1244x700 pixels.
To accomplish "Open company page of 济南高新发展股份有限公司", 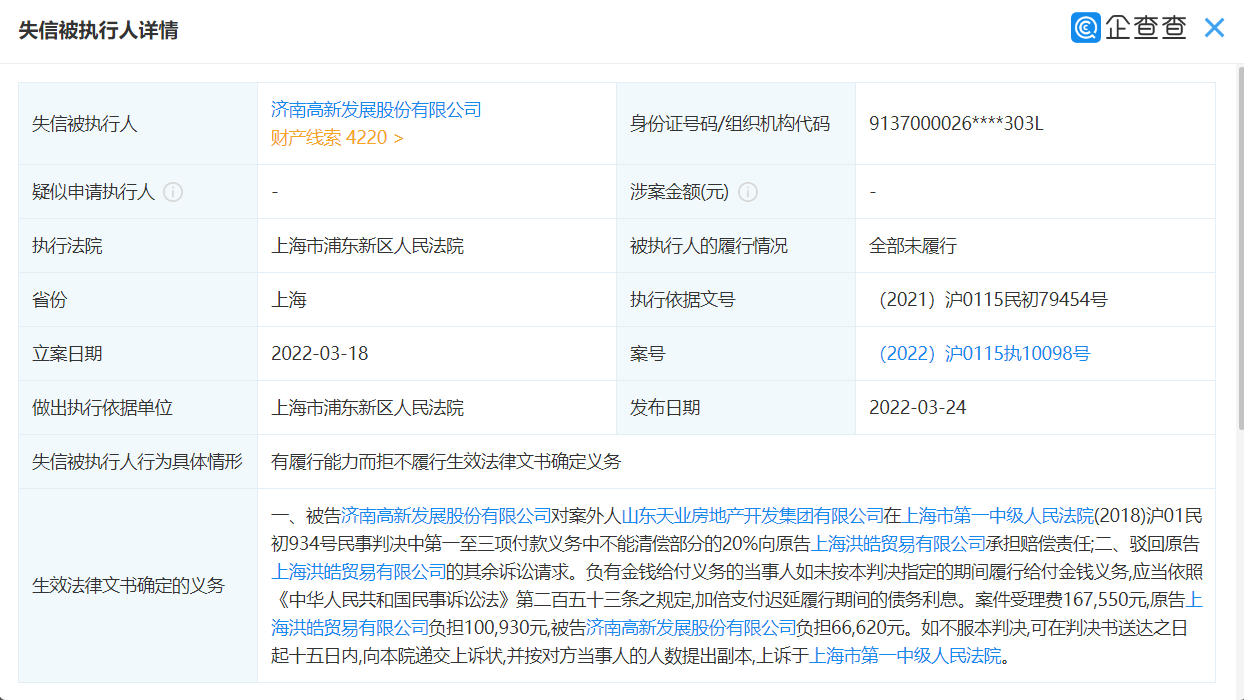I will pyautogui.click(x=375, y=110).
